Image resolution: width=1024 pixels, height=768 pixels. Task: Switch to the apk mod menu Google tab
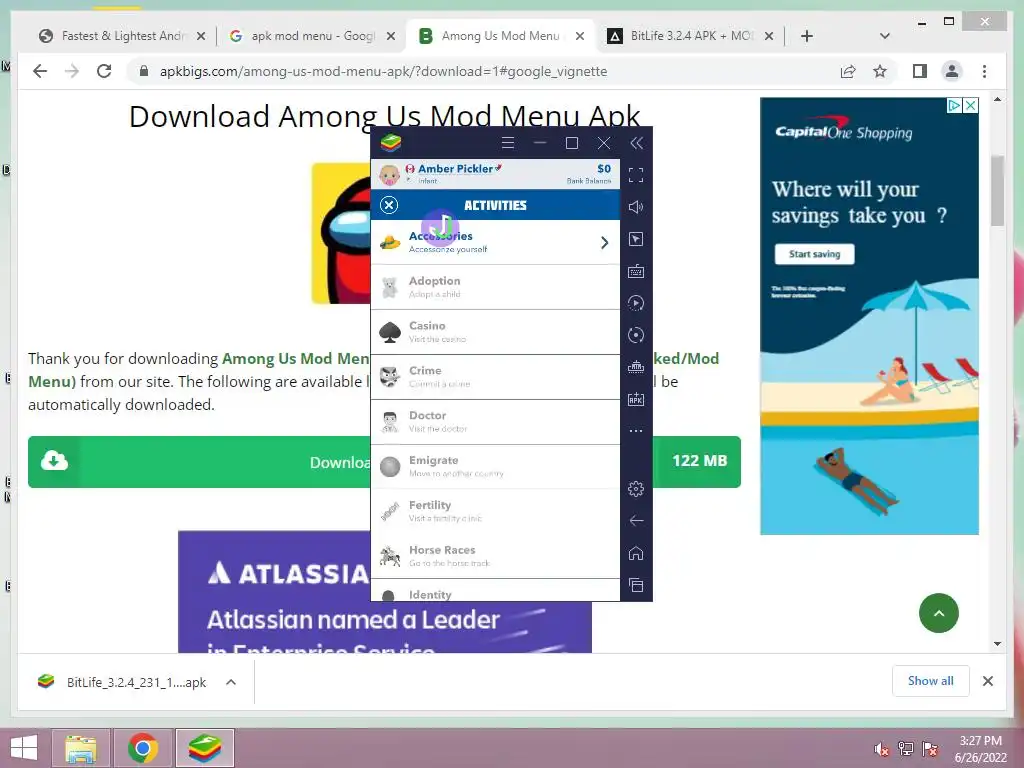312,36
